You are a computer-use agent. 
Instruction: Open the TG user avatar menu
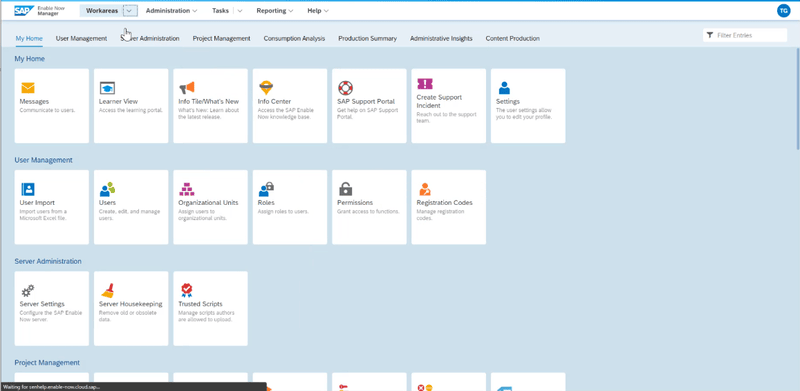coord(783,11)
